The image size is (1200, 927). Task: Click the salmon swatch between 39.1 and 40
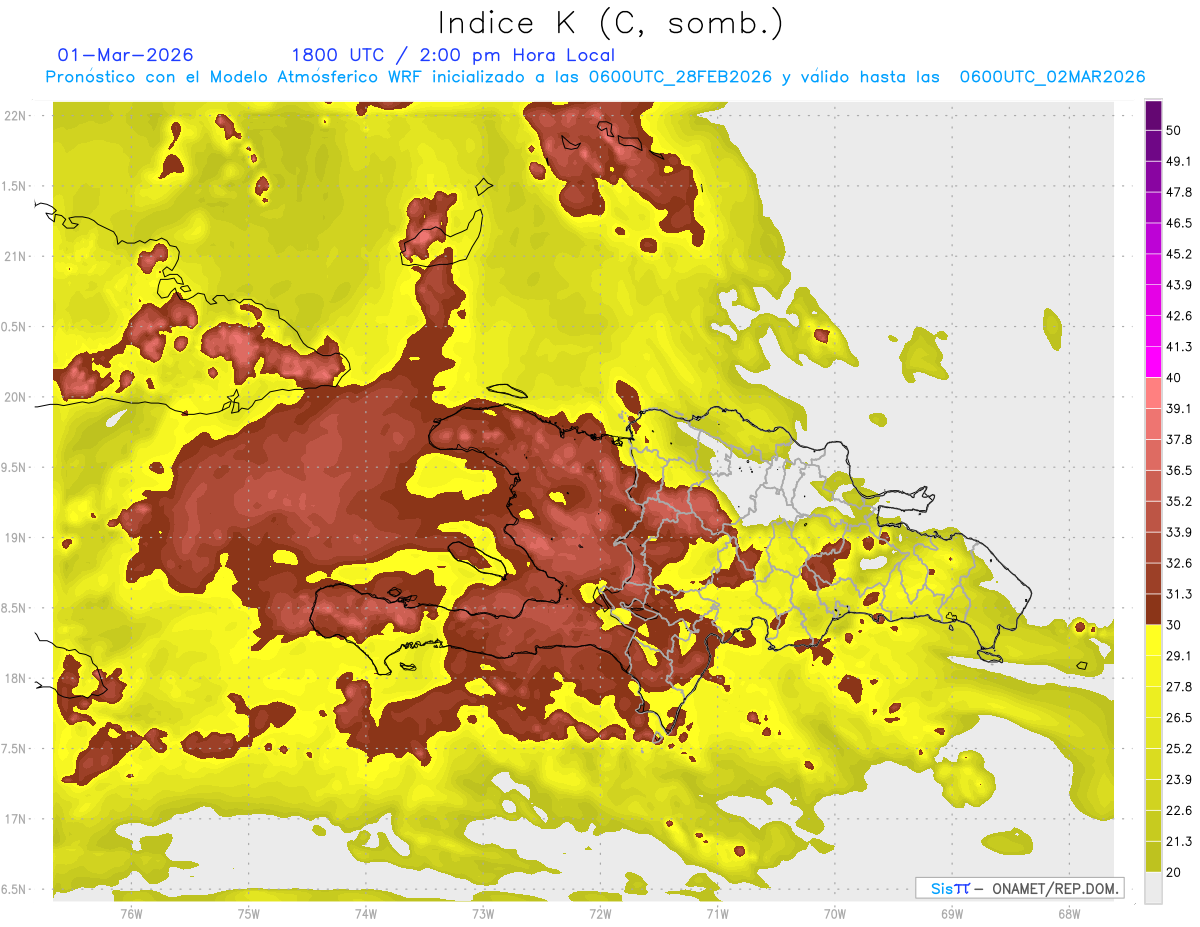1153,393
